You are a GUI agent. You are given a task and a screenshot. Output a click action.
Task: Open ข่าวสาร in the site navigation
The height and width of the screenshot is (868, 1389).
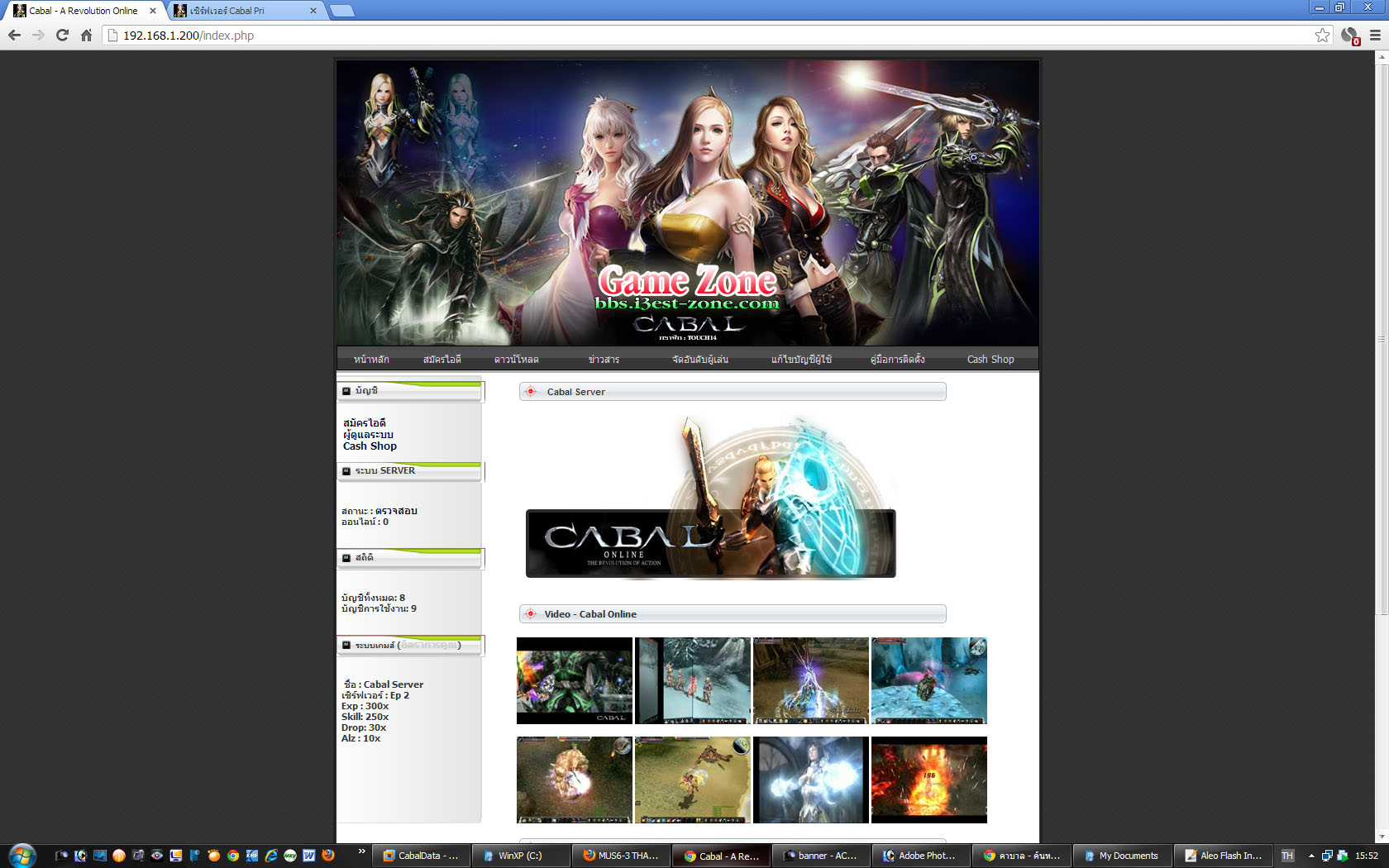point(604,360)
